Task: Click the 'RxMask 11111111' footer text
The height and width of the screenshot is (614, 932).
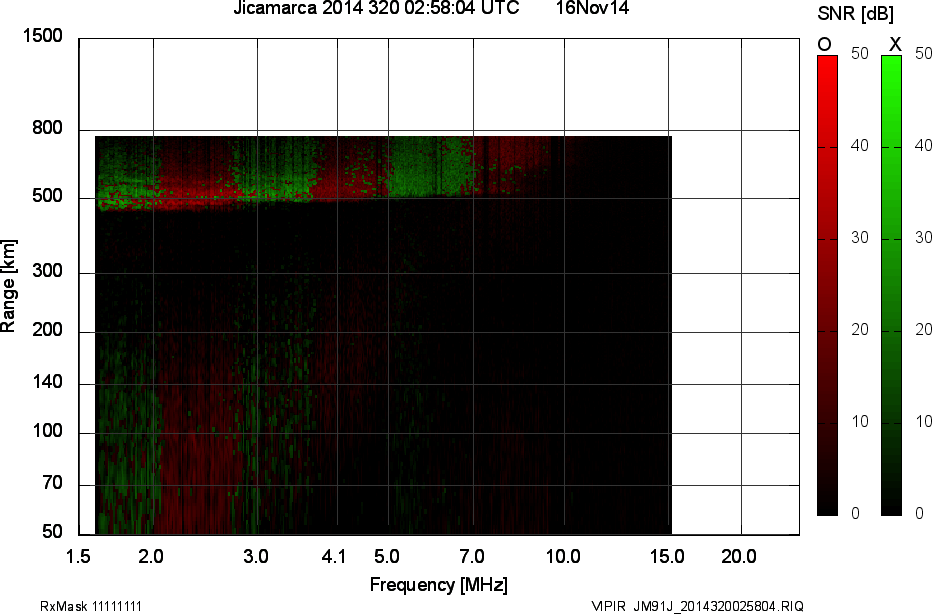Action: tap(91, 606)
